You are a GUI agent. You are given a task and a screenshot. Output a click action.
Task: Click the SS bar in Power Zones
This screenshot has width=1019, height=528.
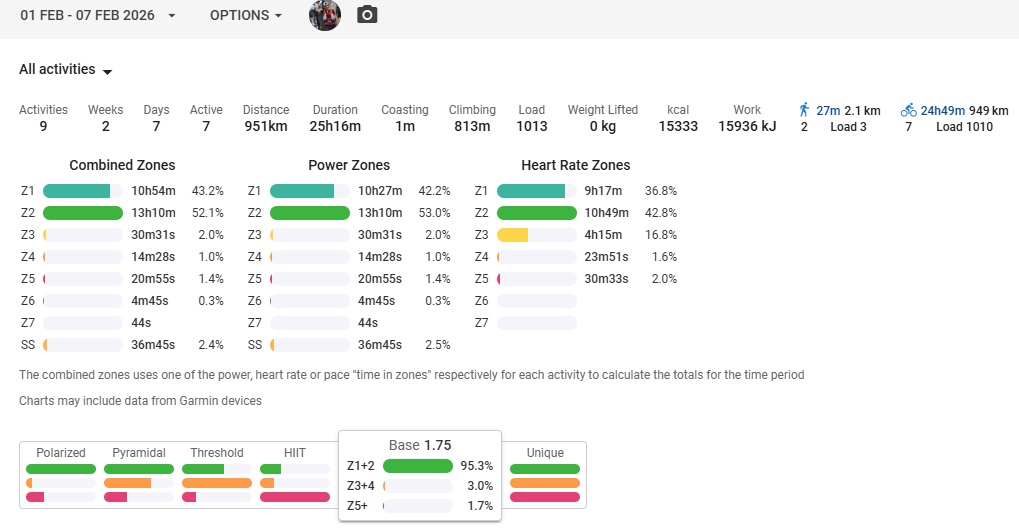coord(309,345)
